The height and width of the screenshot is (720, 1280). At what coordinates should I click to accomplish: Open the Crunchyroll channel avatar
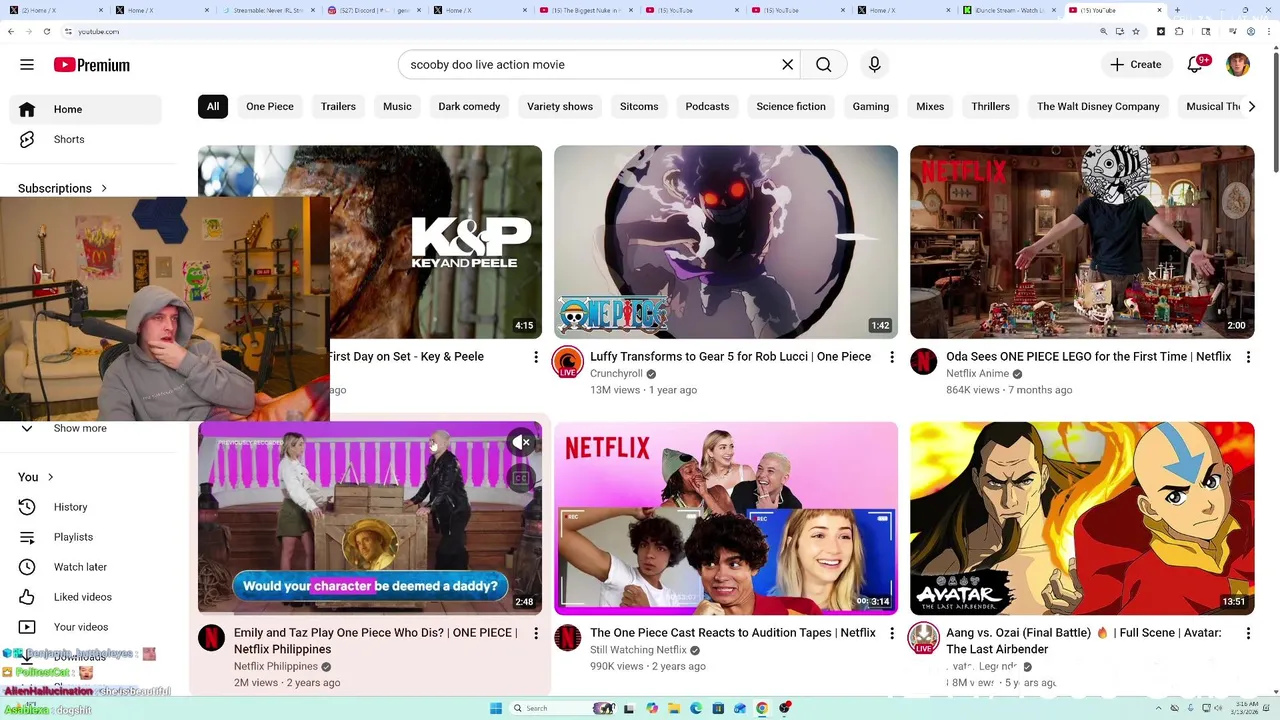[x=568, y=361]
